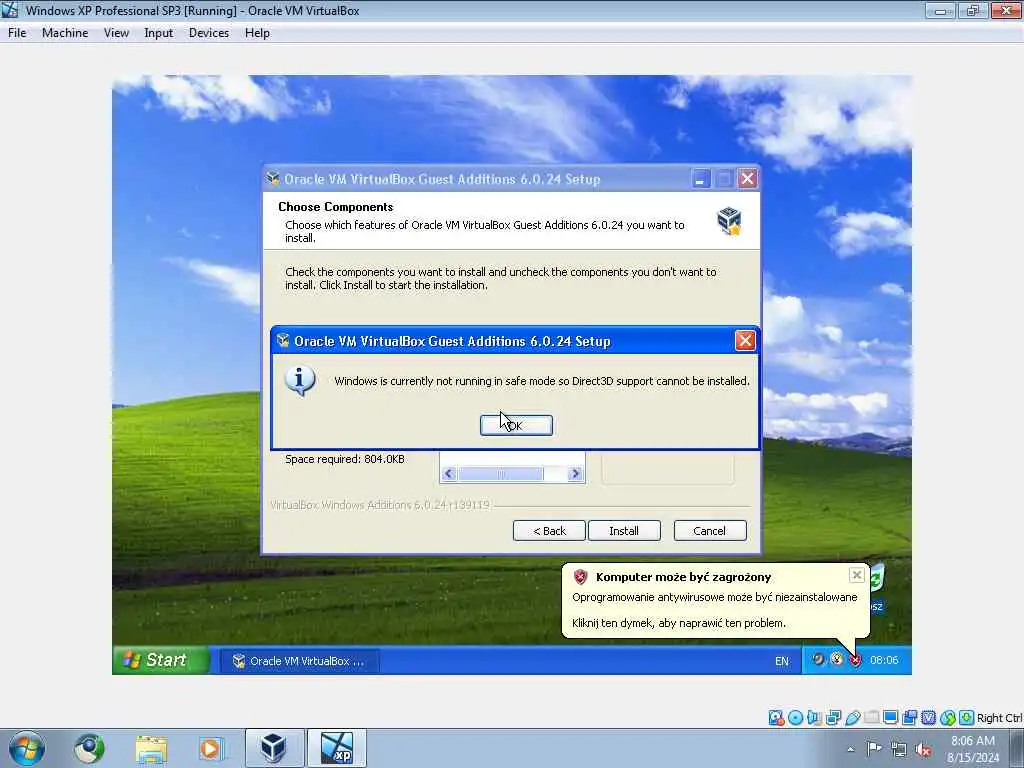Click the red security shield XP tray icon
Viewport: 1024px width, 768px height.
[x=855, y=660]
